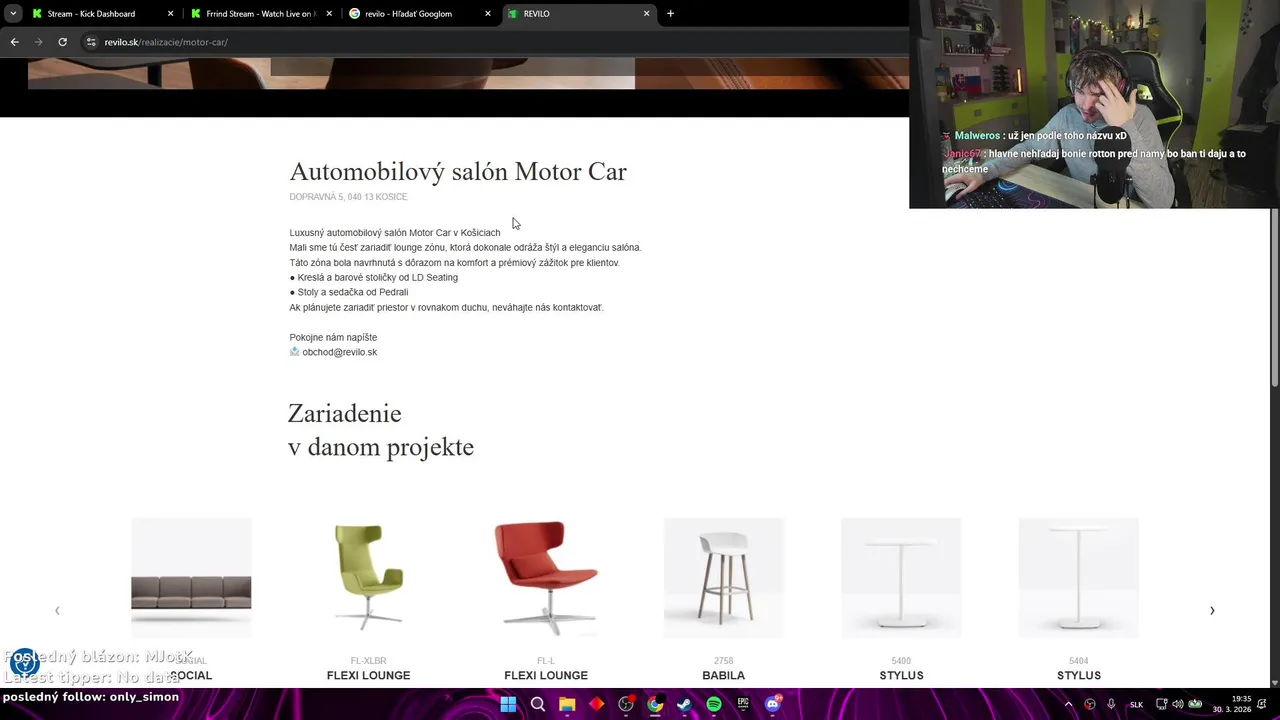This screenshot has width=1280, height=720.
Task: Open the red diamond app in taskbar
Action: coord(596,704)
